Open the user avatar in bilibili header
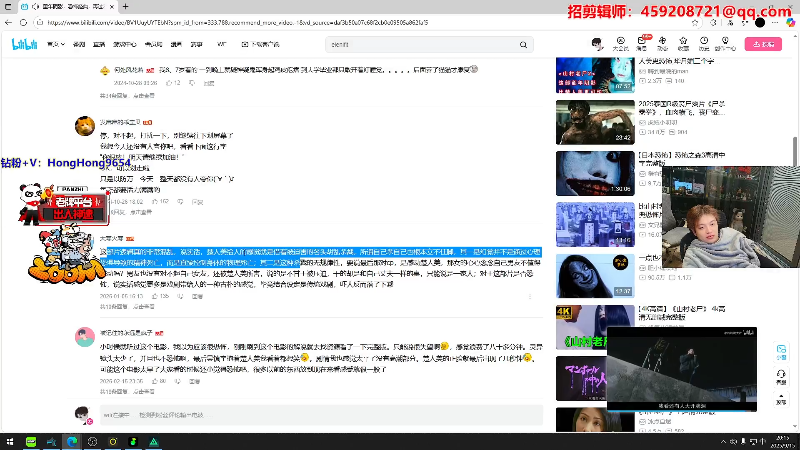 pyautogui.click(x=597, y=44)
